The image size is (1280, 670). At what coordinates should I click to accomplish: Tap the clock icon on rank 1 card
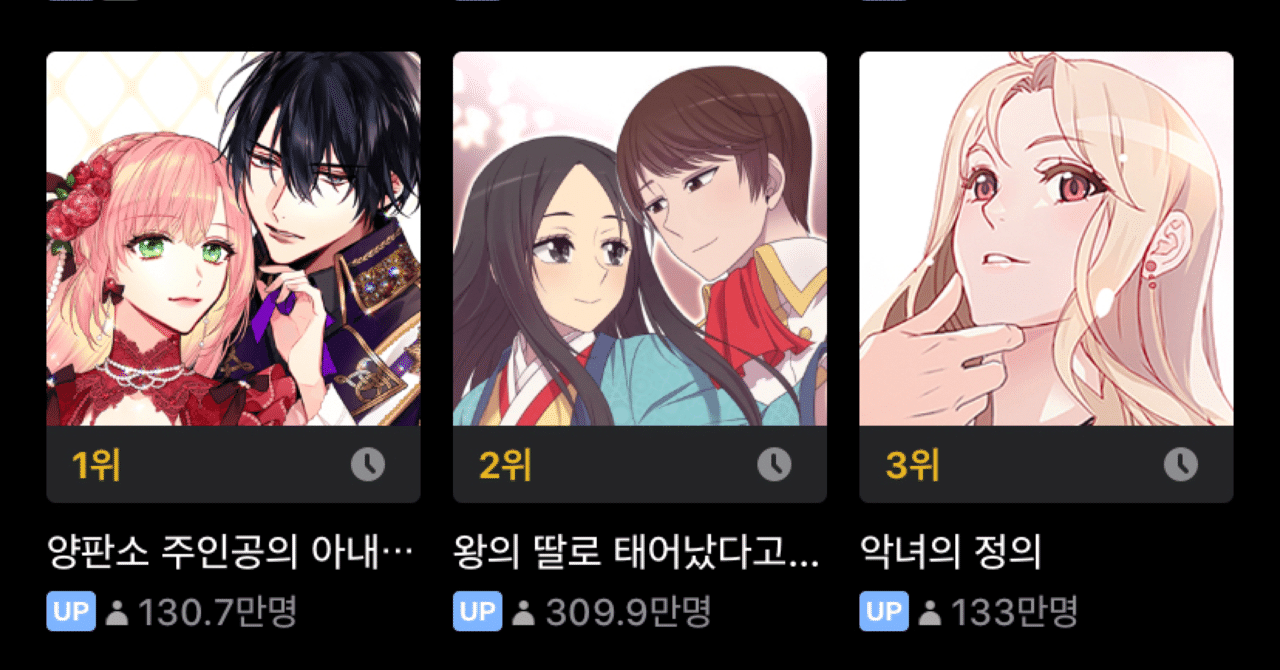pos(368,464)
